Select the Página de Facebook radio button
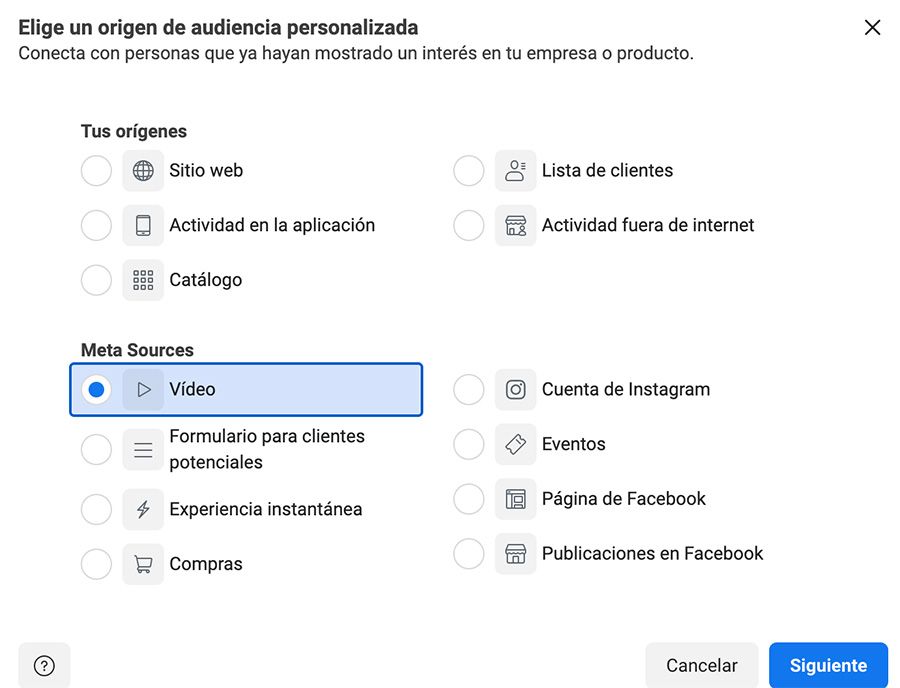The height and width of the screenshot is (688, 900). [x=469, y=498]
